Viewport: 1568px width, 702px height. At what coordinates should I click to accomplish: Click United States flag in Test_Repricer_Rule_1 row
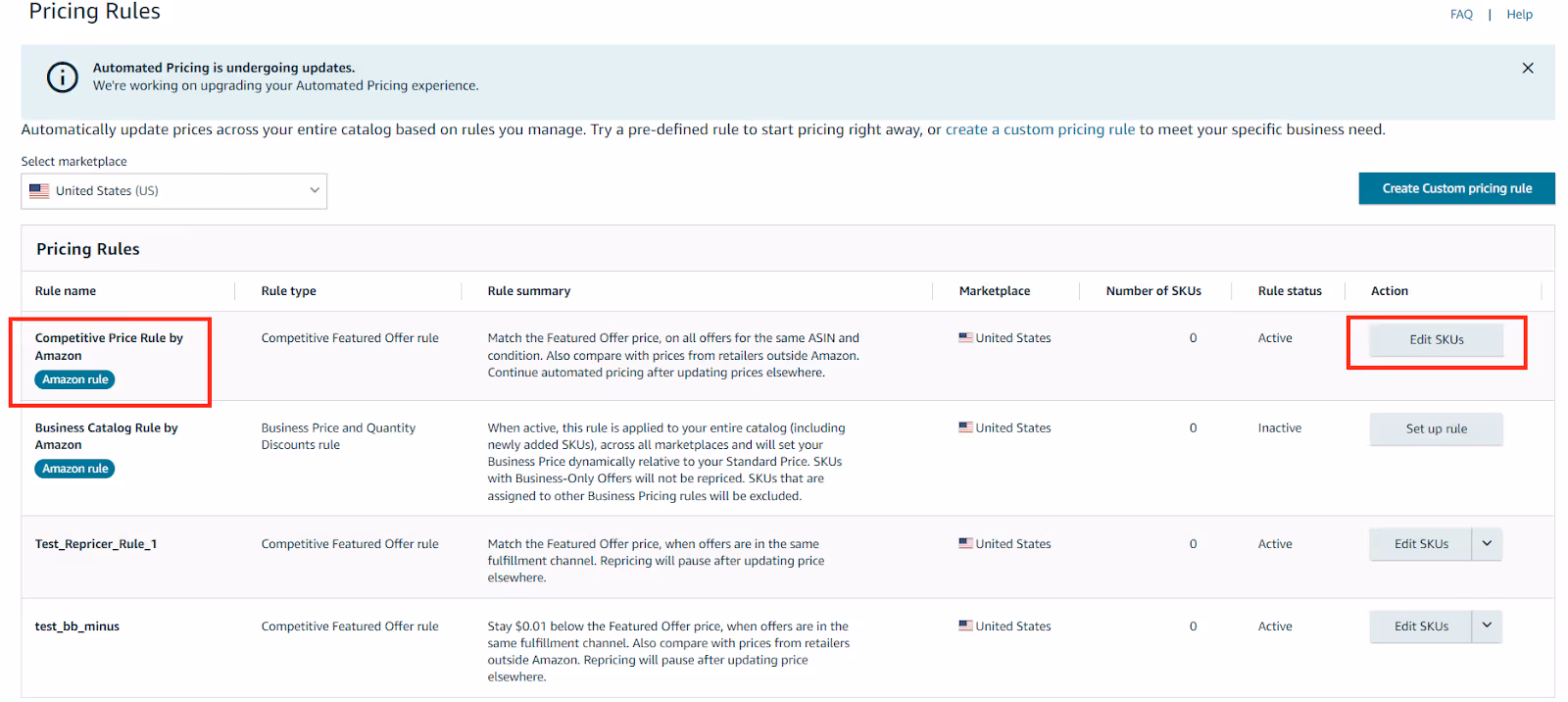click(966, 543)
